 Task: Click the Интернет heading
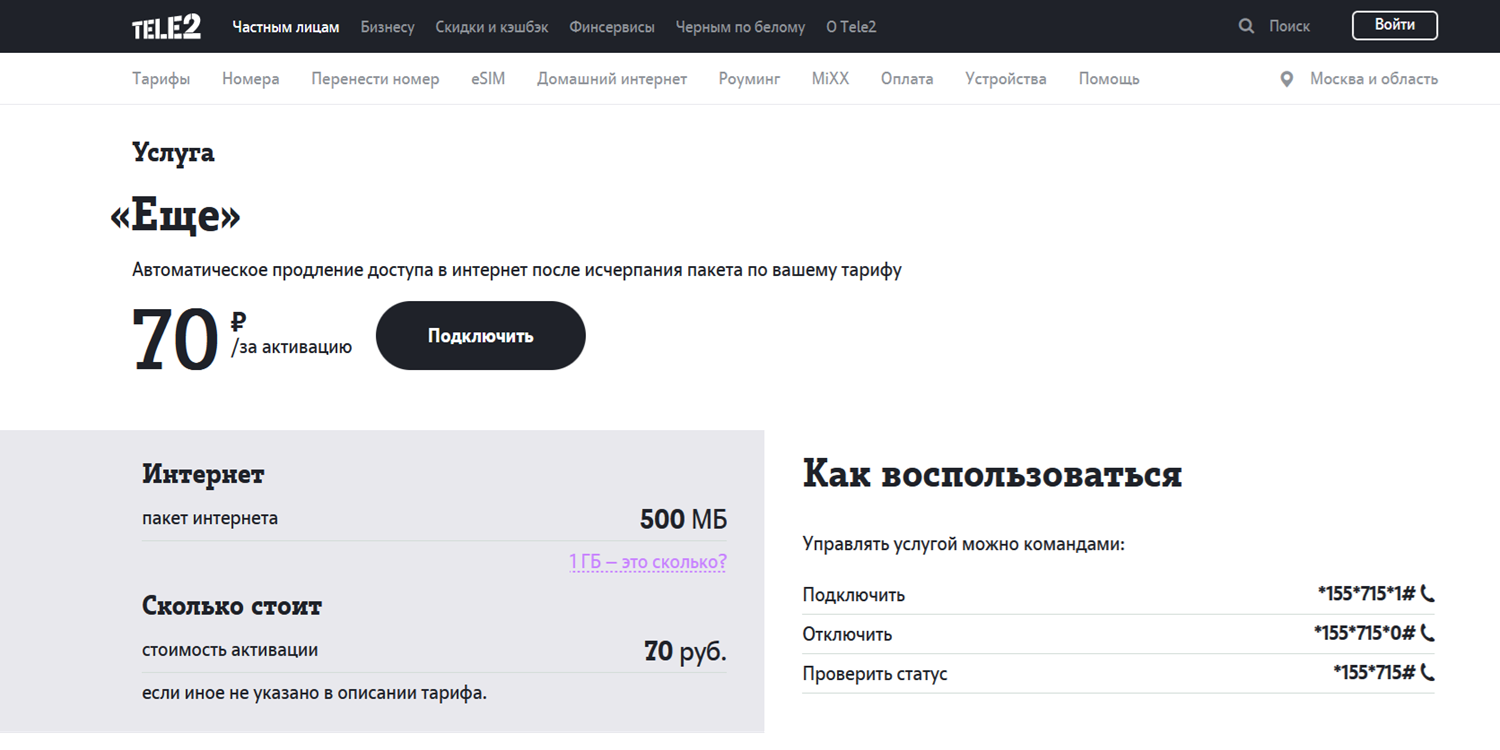tap(203, 474)
